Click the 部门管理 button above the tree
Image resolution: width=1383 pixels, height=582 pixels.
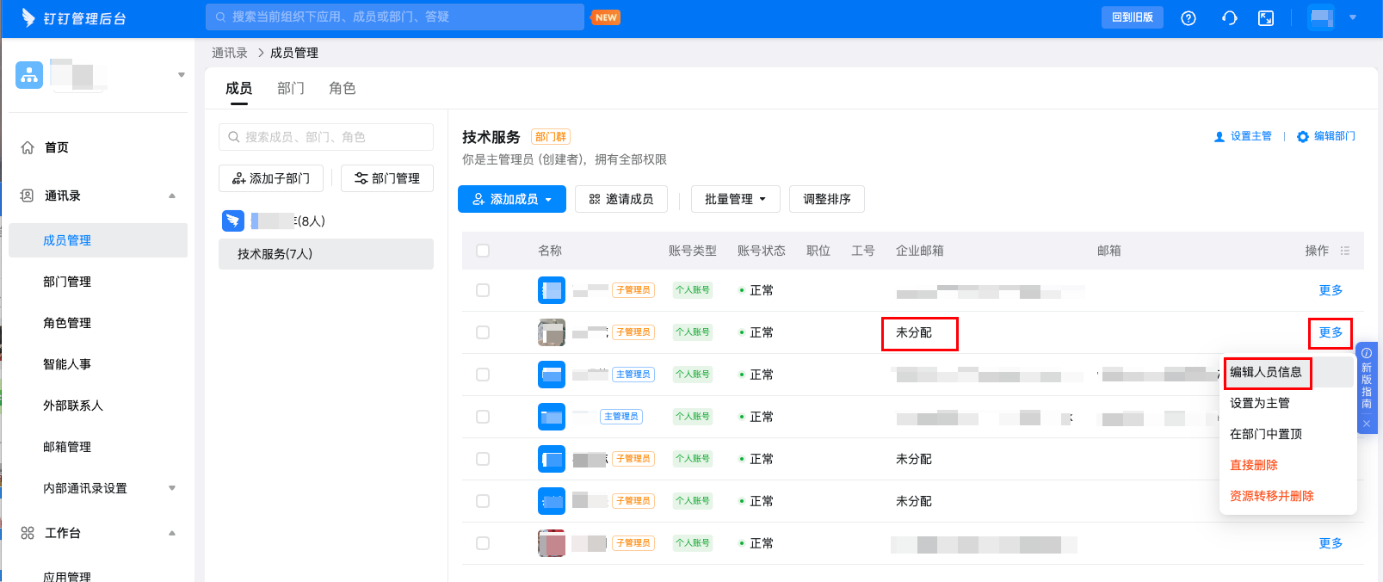tap(387, 178)
